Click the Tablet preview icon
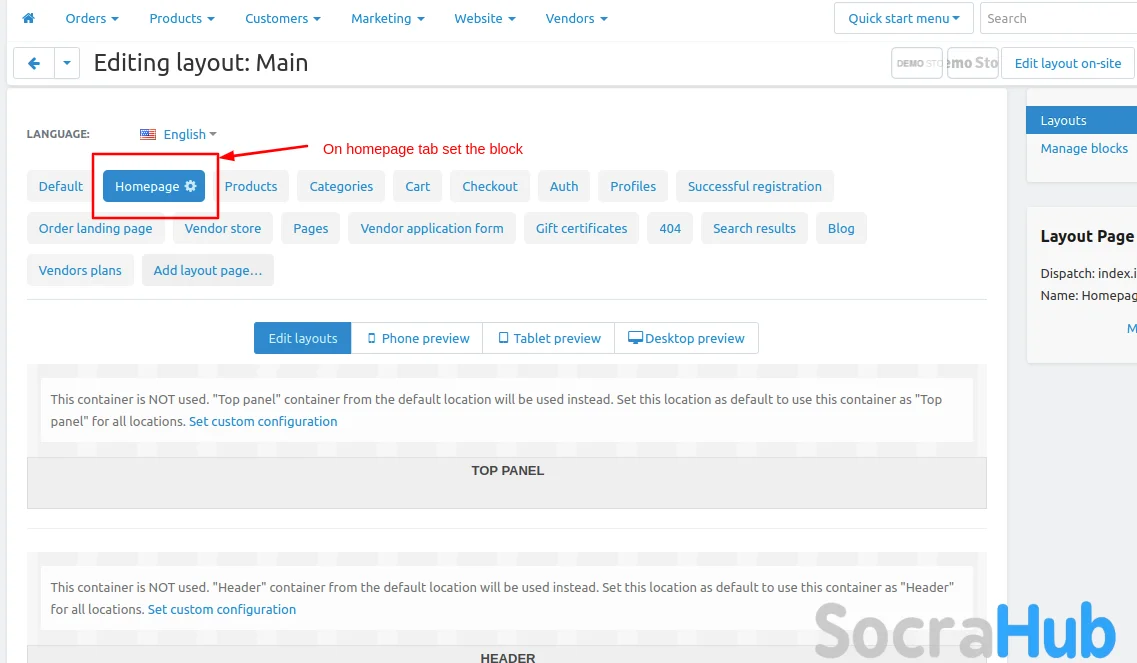 point(503,338)
